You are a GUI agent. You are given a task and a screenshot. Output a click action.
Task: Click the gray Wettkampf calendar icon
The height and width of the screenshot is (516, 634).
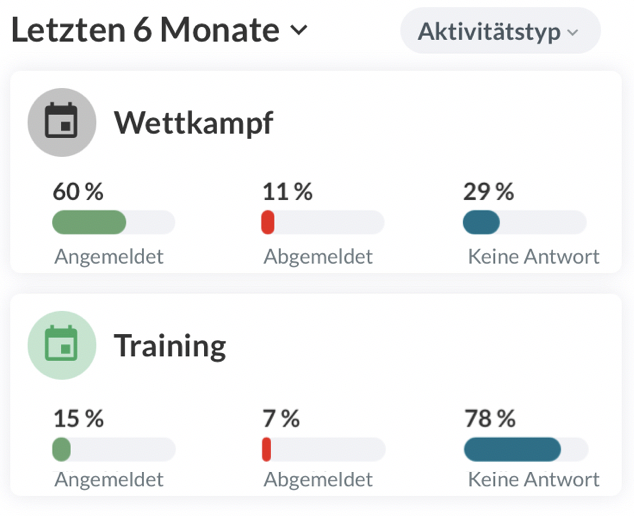click(62, 123)
